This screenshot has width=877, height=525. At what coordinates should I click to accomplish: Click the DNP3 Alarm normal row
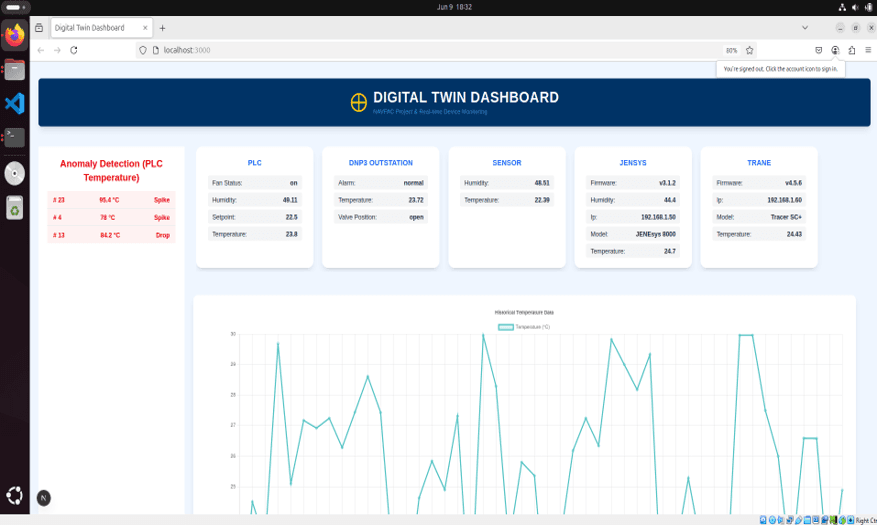(381, 183)
